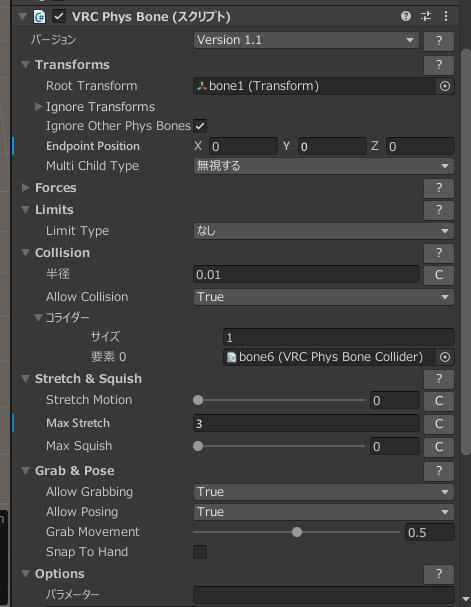Click Endpoint Position X field
Screen dimensions: 471x607
click(243, 146)
